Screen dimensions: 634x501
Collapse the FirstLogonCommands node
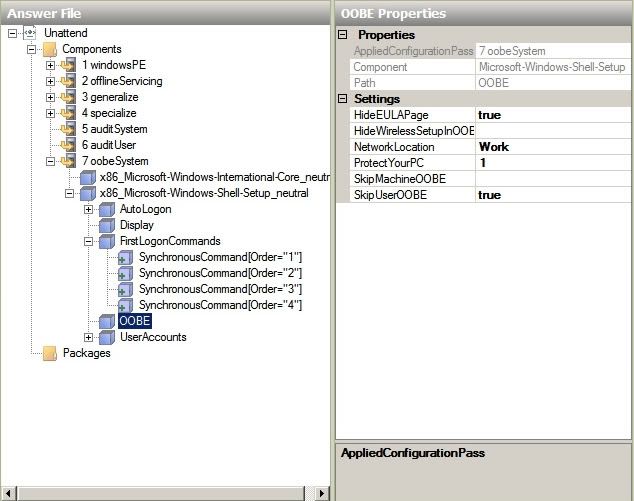[88, 241]
